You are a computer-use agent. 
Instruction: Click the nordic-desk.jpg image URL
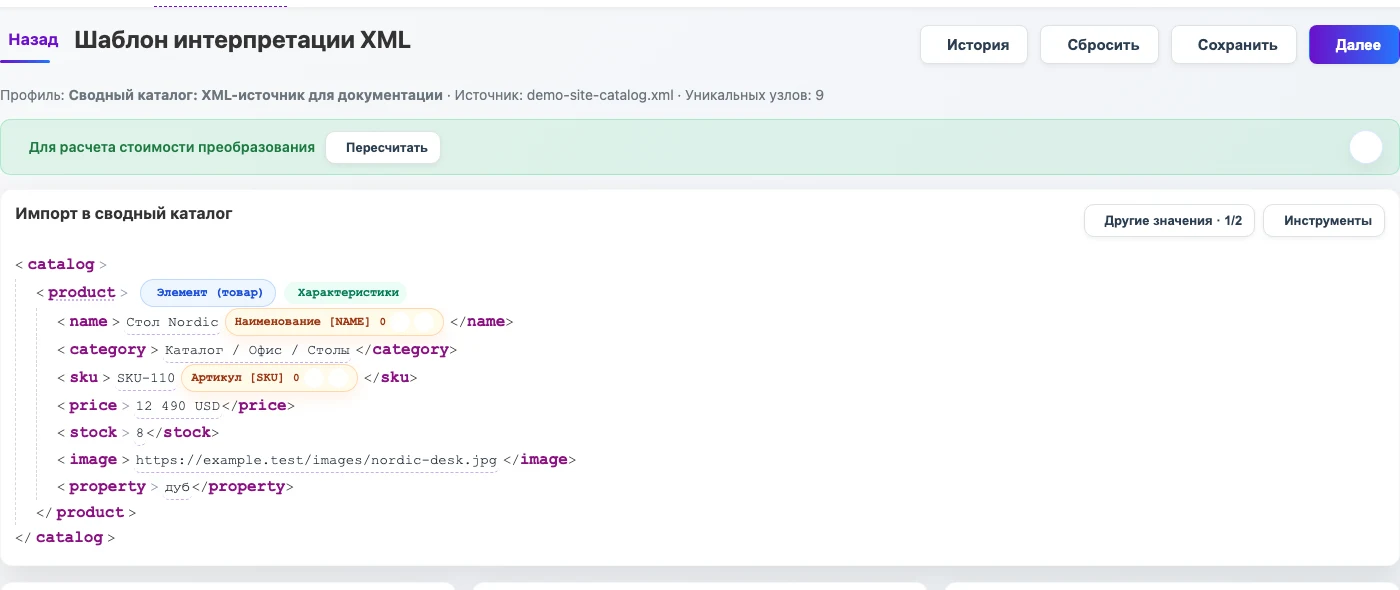pyautogui.click(x=316, y=460)
